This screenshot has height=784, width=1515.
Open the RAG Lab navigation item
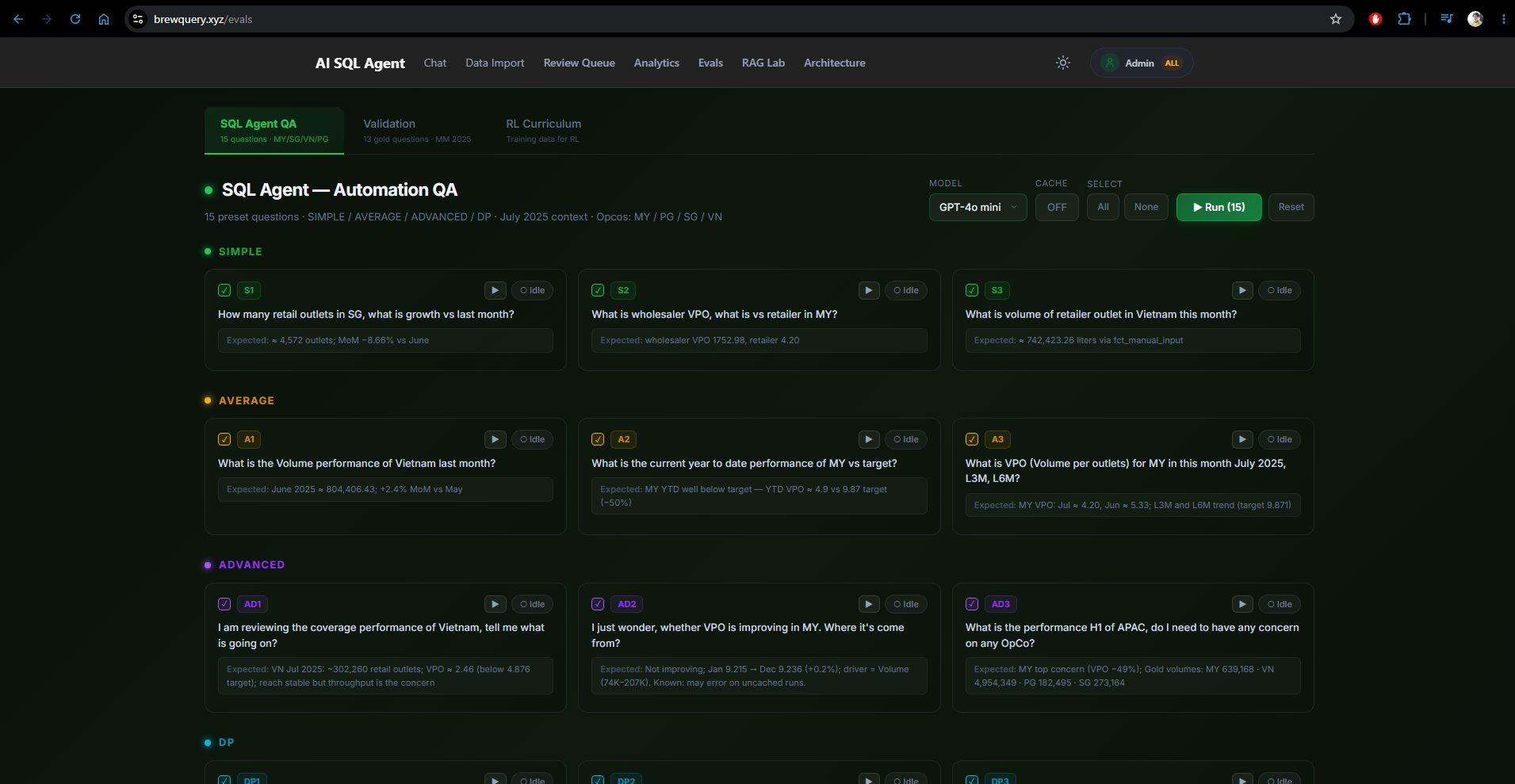(763, 63)
